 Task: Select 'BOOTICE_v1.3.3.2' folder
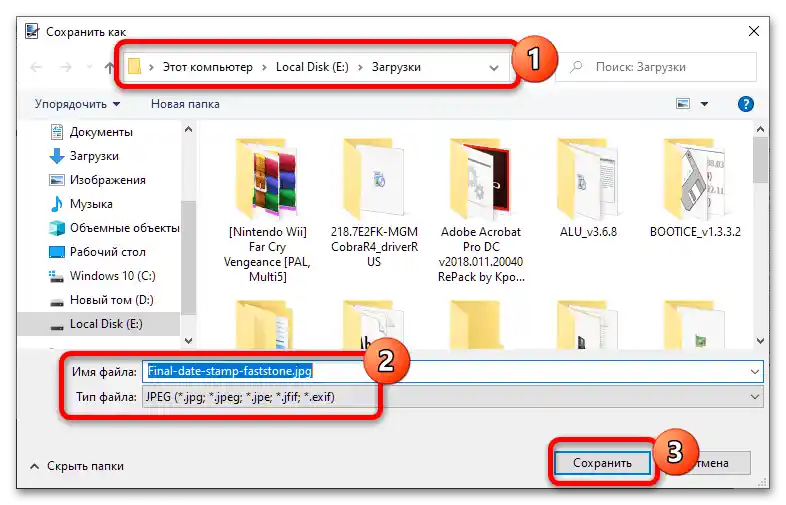coord(695,189)
